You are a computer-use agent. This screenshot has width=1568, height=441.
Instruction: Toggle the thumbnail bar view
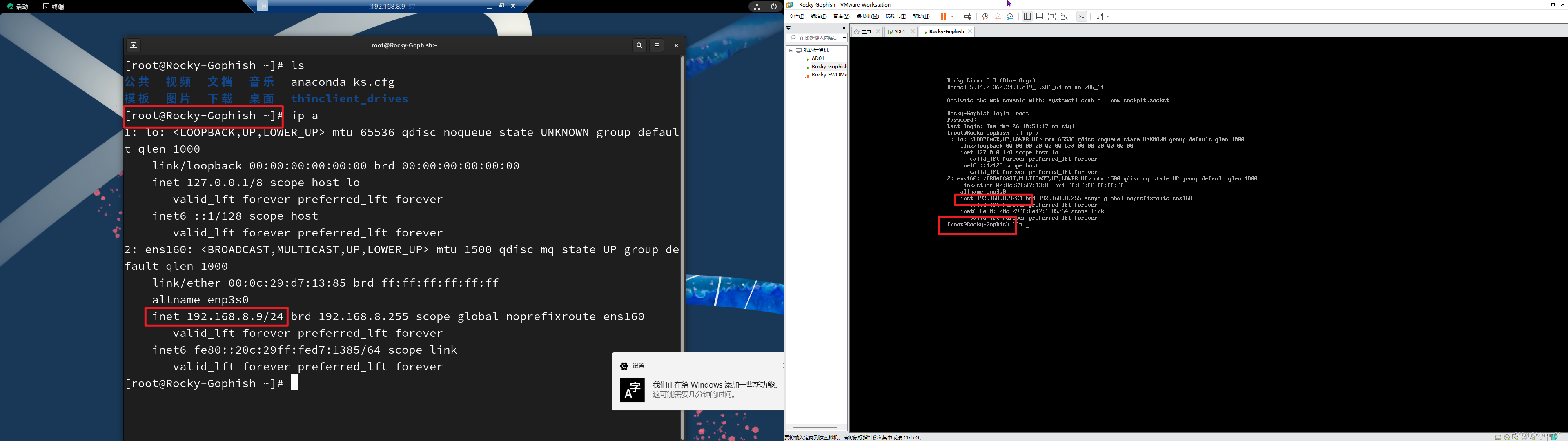[x=1040, y=16]
